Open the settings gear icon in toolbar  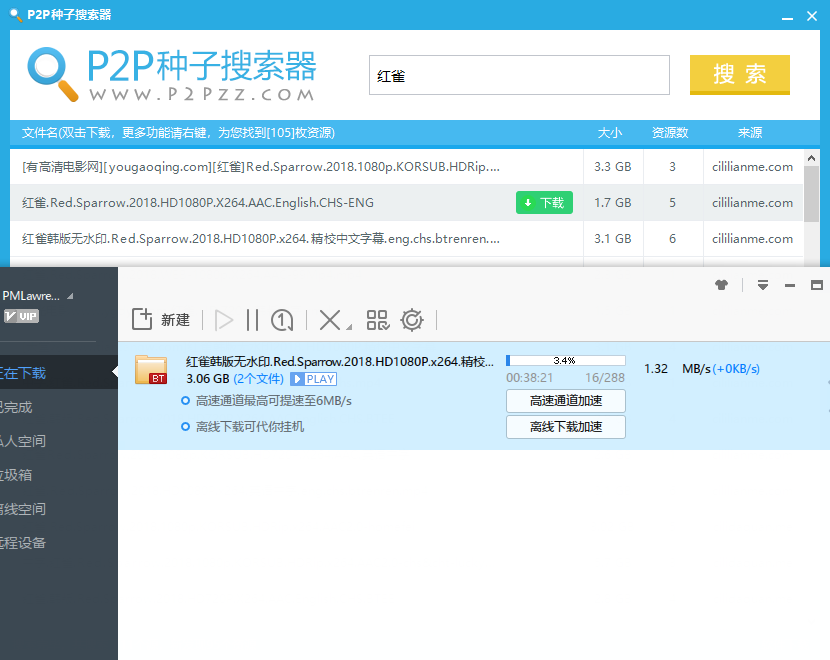click(x=412, y=320)
